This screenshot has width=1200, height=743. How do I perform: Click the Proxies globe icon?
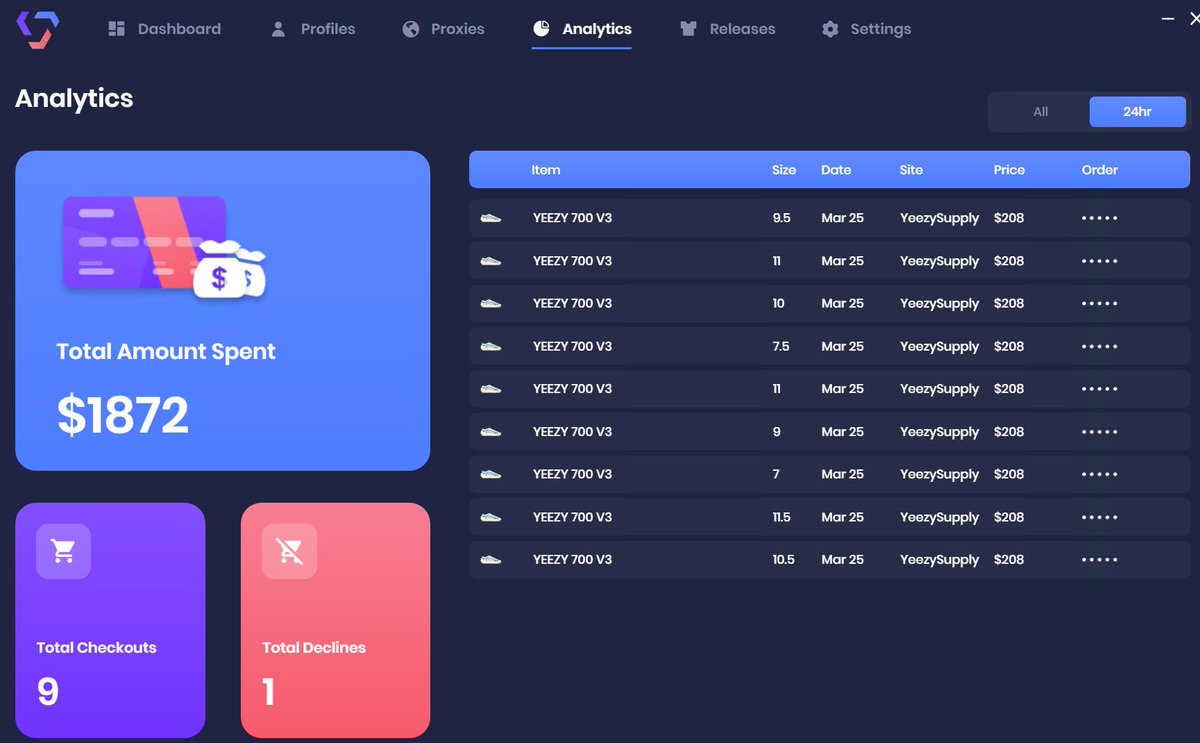(411, 29)
